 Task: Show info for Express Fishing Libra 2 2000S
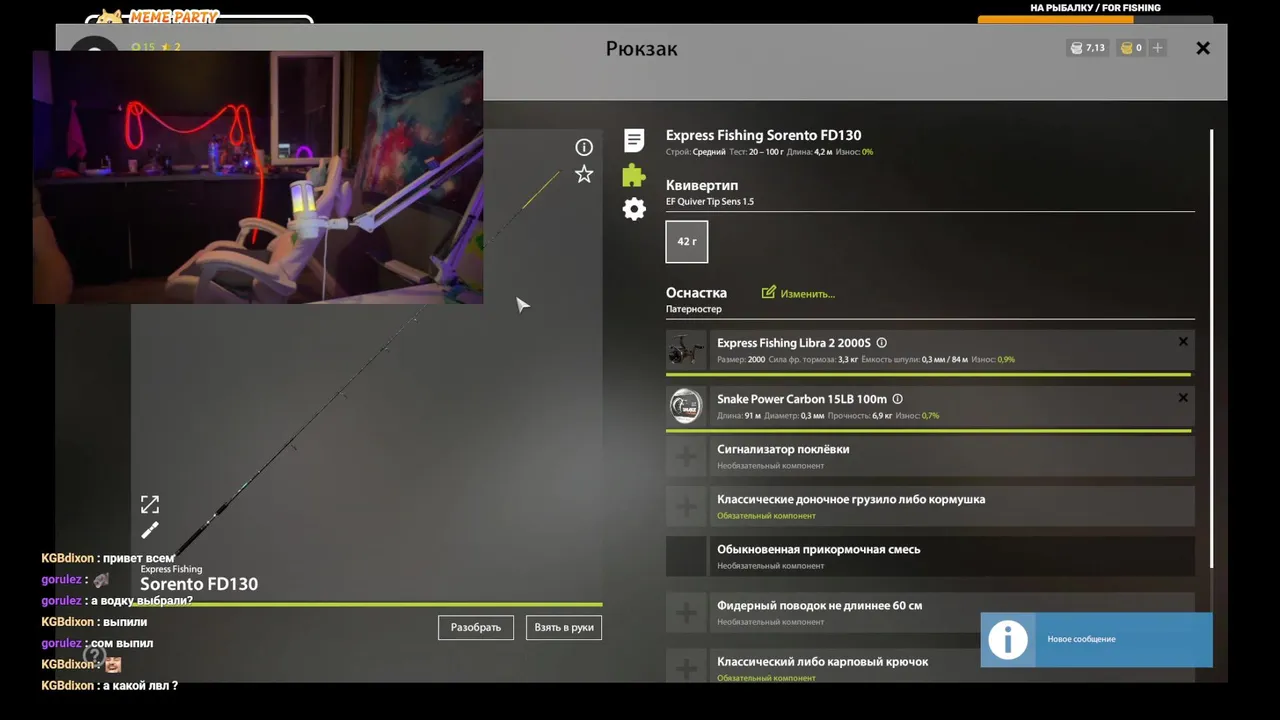coord(881,343)
